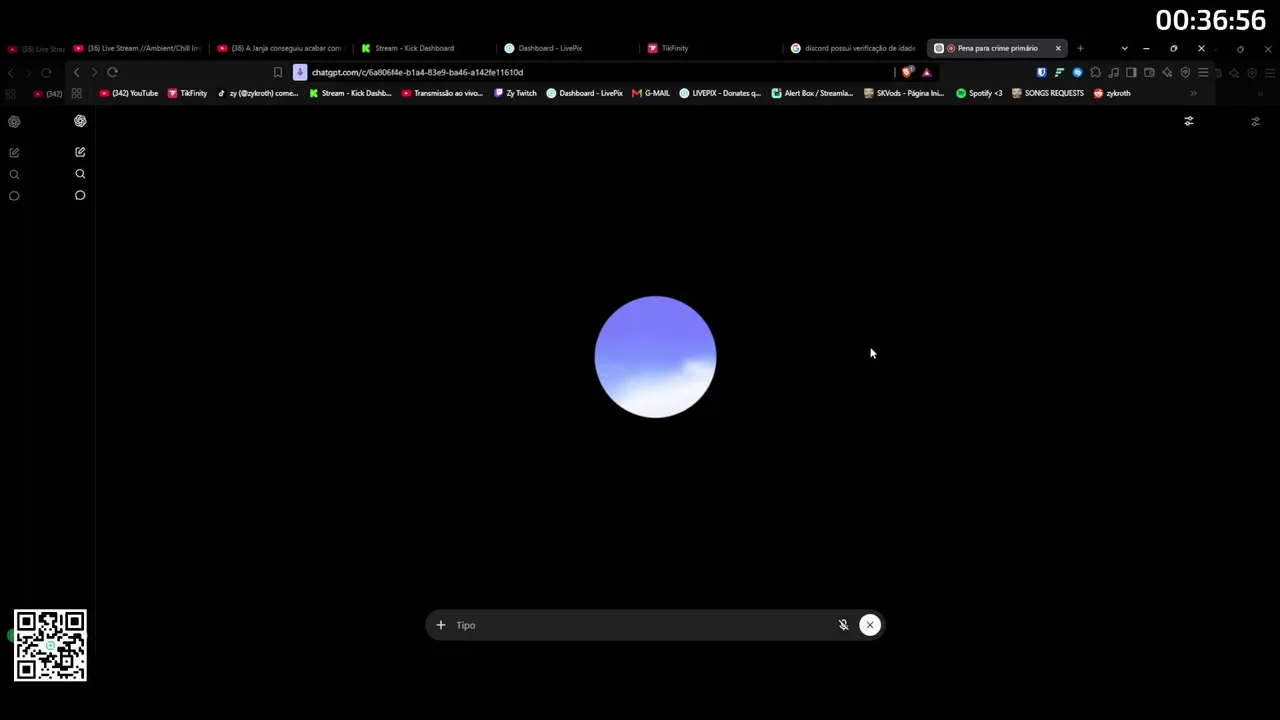Open the "Transmissão ao vivo..." bookmark
The width and height of the screenshot is (1280, 720).
[x=442, y=93]
